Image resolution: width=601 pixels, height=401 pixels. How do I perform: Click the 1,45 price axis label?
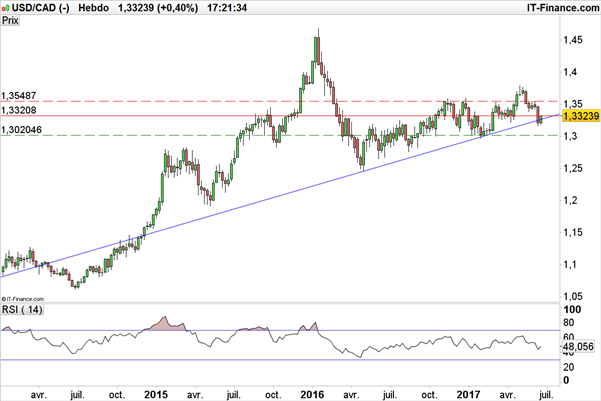coord(573,40)
